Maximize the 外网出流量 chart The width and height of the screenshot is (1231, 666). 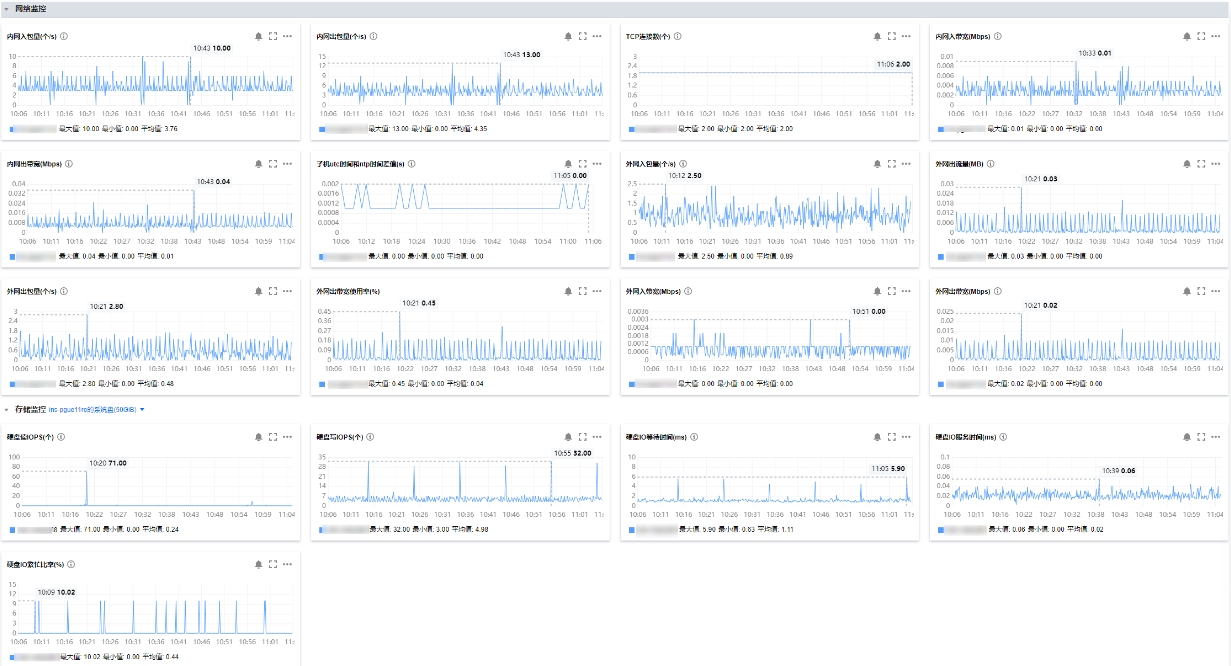[x=1202, y=163]
